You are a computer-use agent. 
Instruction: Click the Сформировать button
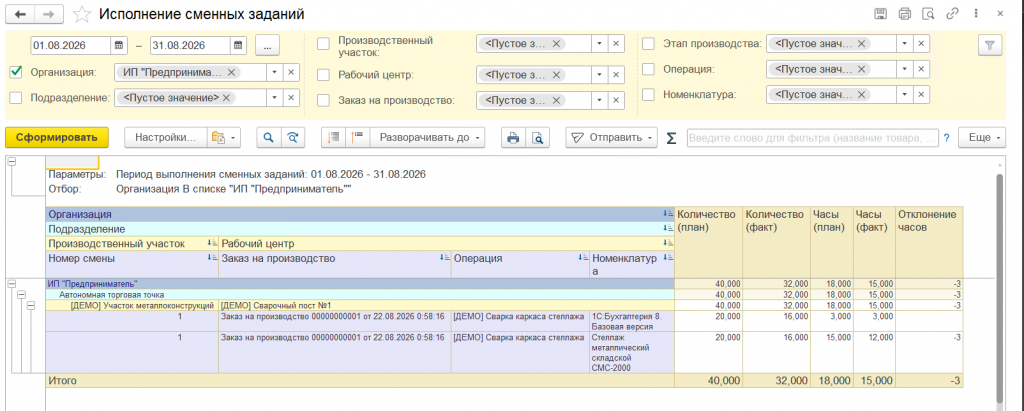click(57, 138)
